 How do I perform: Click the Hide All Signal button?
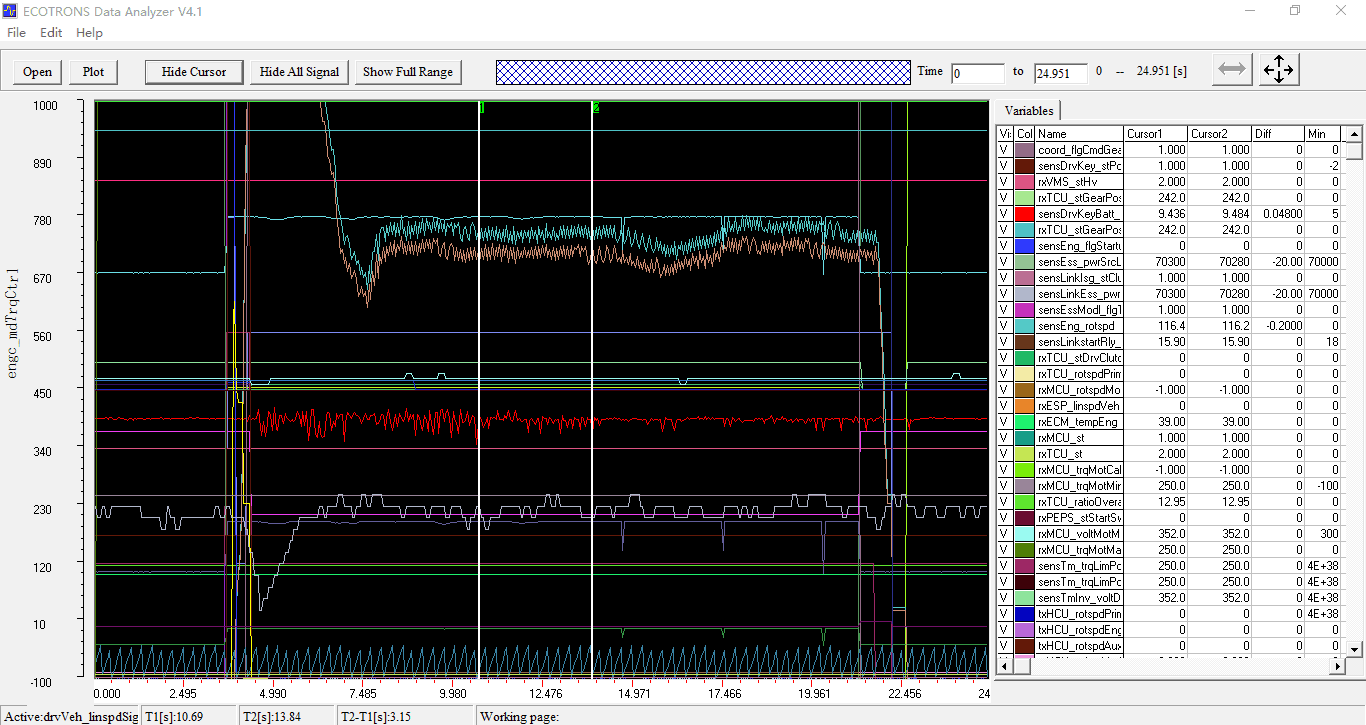tap(299, 71)
